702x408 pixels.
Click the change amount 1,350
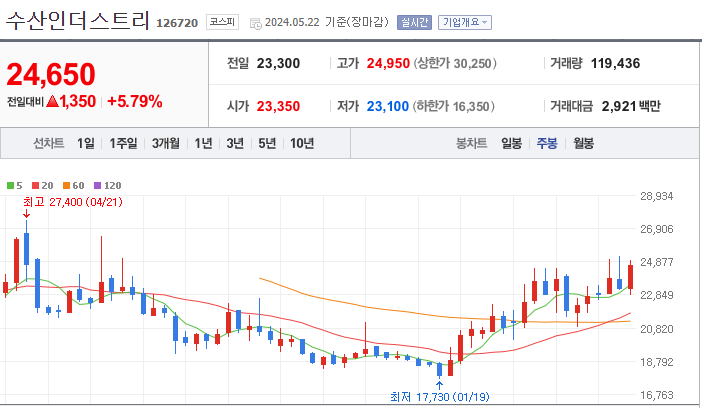(x=78, y=102)
